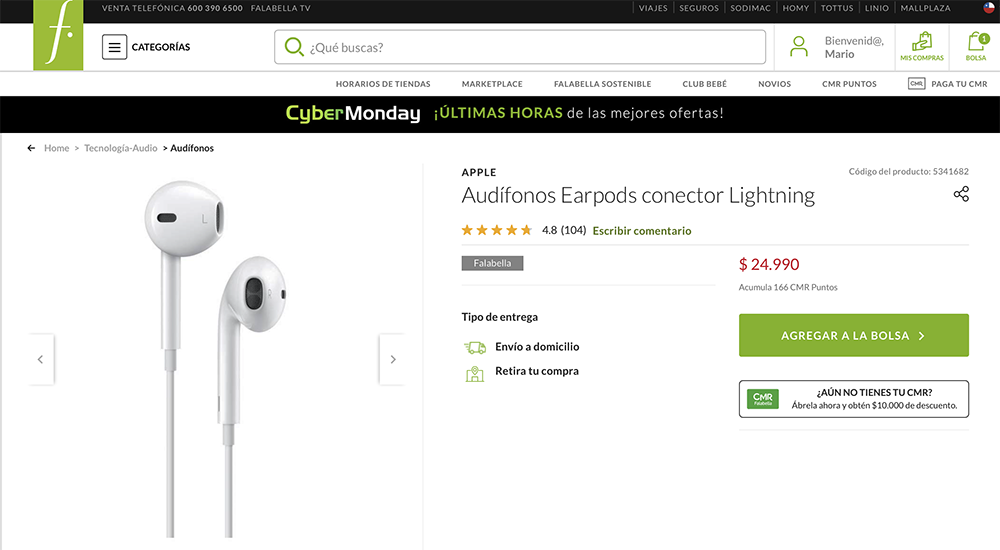Click the Falabella green logo
The height and width of the screenshot is (550, 1000).
point(58,35)
